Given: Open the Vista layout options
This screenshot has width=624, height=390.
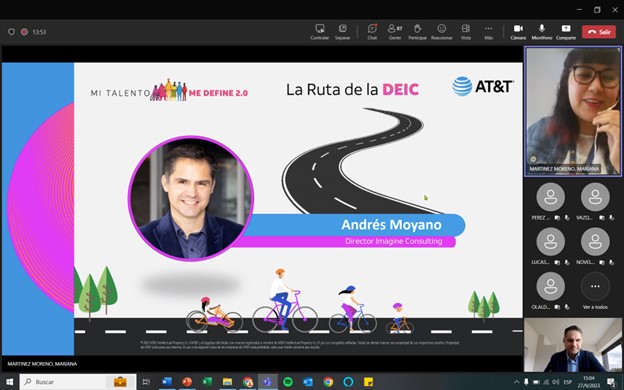Looking at the screenshot, I should coord(466,32).
